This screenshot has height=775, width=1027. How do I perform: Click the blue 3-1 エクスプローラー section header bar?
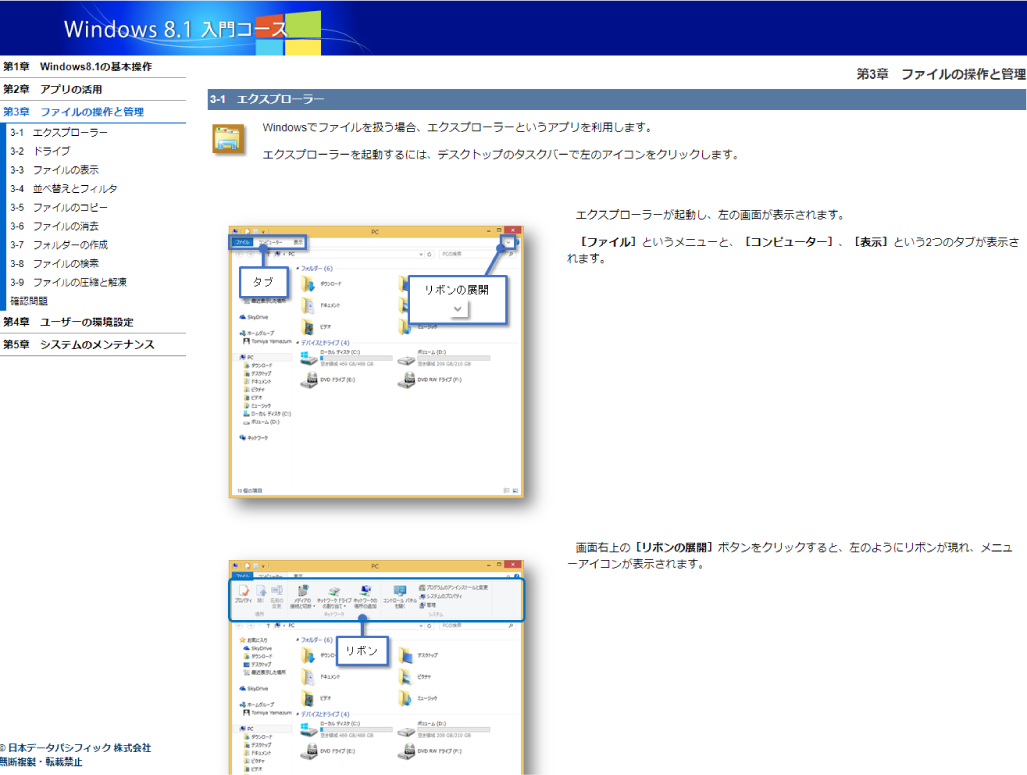coord(616,100)
